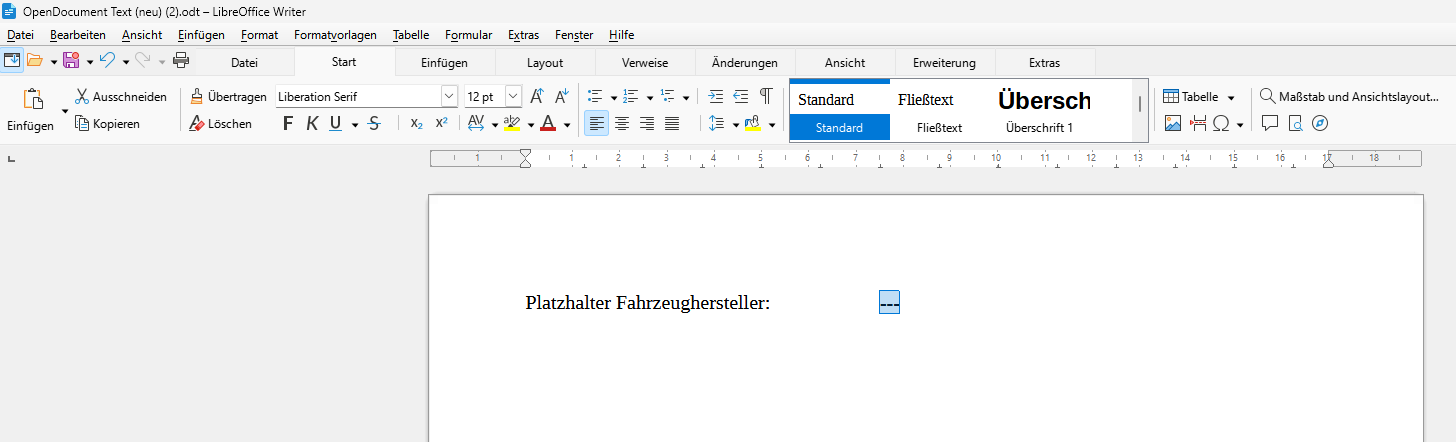Click the undo arrow icon

pos(107,61)
